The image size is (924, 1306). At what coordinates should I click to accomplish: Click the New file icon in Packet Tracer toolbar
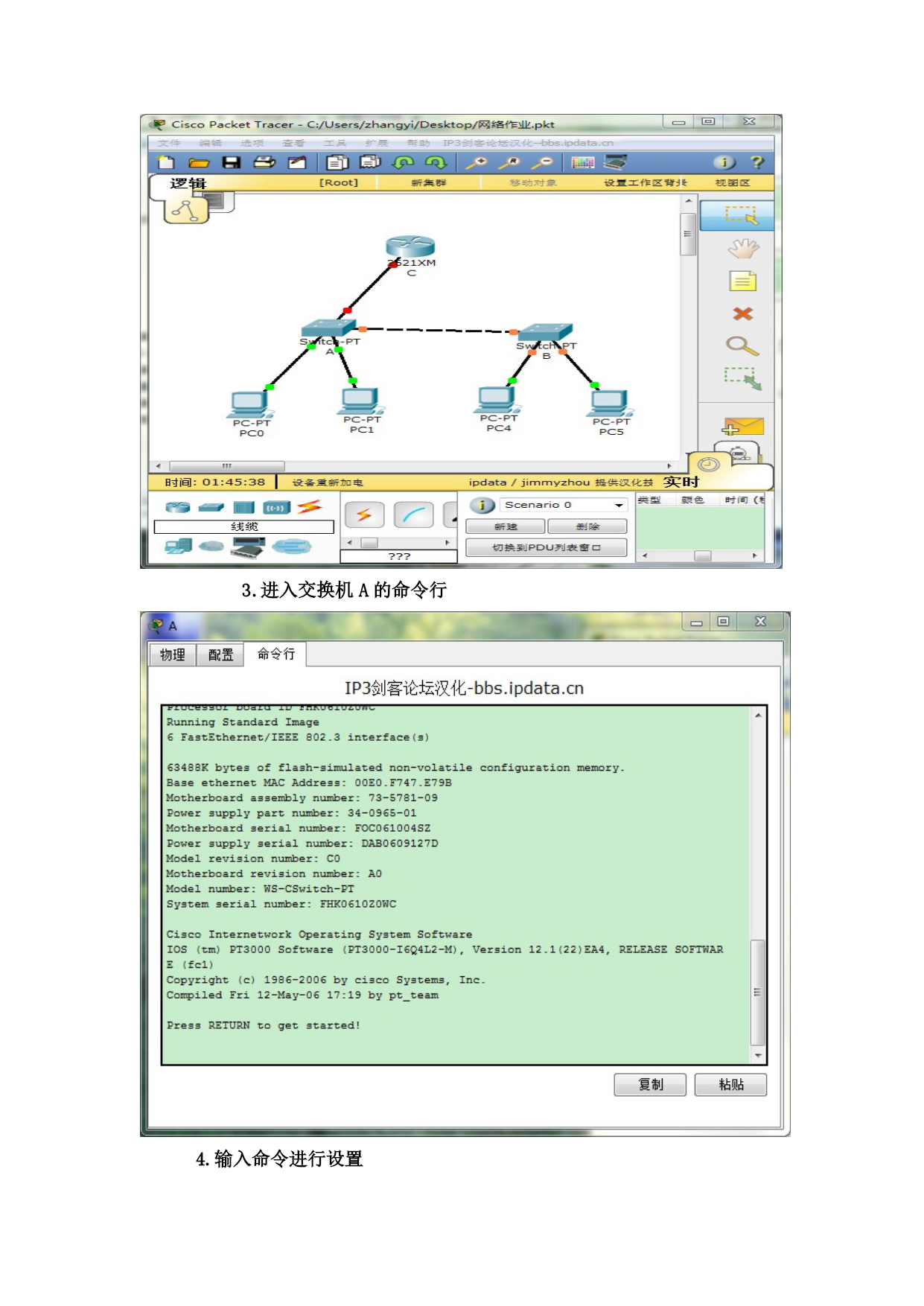click(167, 162)
